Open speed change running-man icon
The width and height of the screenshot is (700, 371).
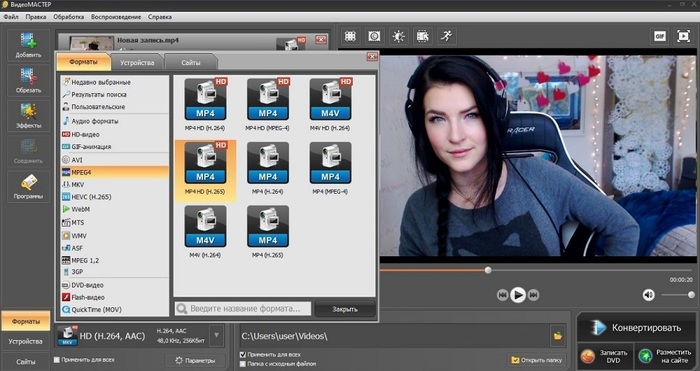coord(446,36)
